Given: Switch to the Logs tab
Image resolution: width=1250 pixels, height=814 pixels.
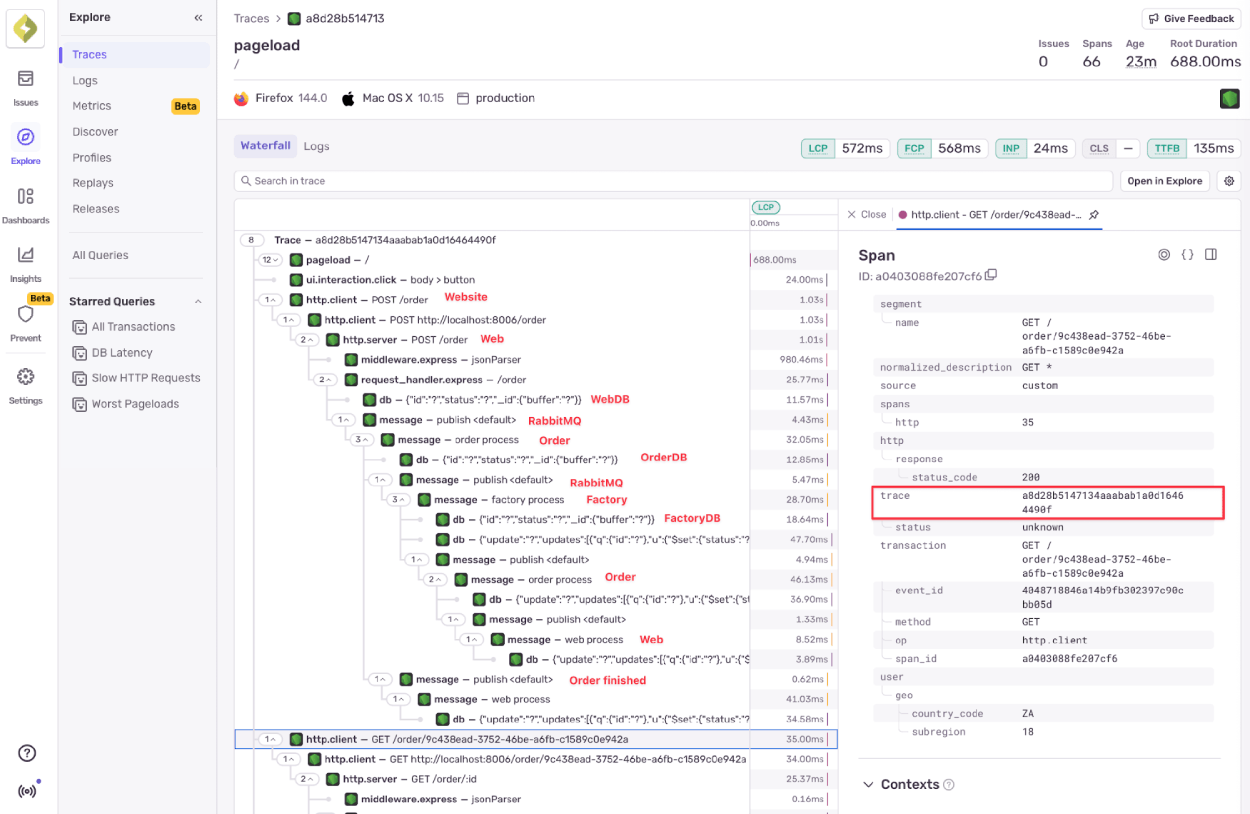Looking at the screenshot, I should 316,146.
